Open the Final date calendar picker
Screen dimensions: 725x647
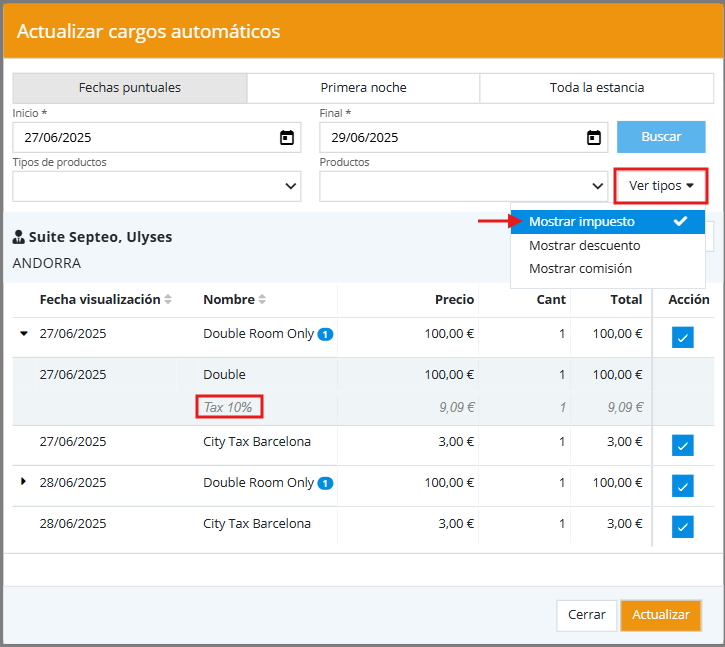pyautogui.click(x=594, y=138)
